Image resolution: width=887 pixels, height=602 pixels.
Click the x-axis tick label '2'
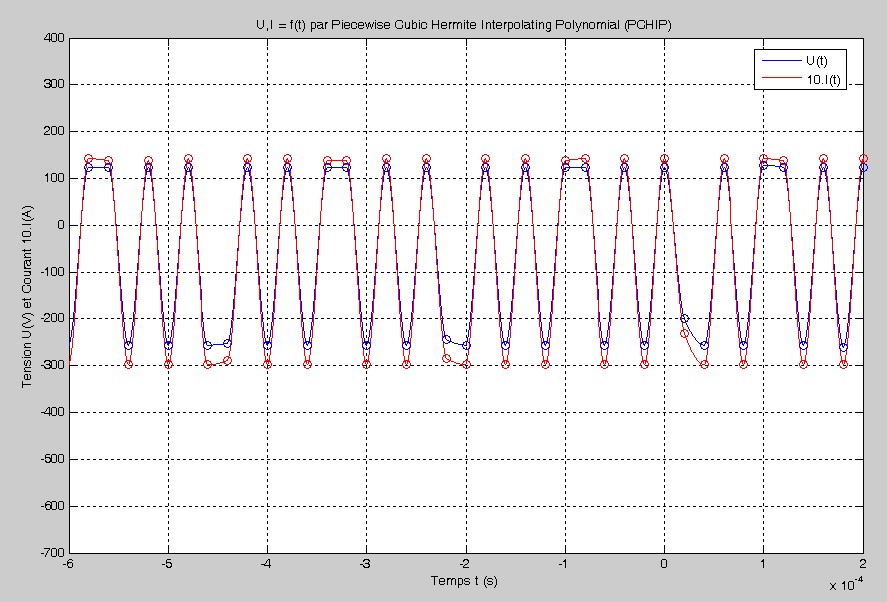(x=863, y=564)
